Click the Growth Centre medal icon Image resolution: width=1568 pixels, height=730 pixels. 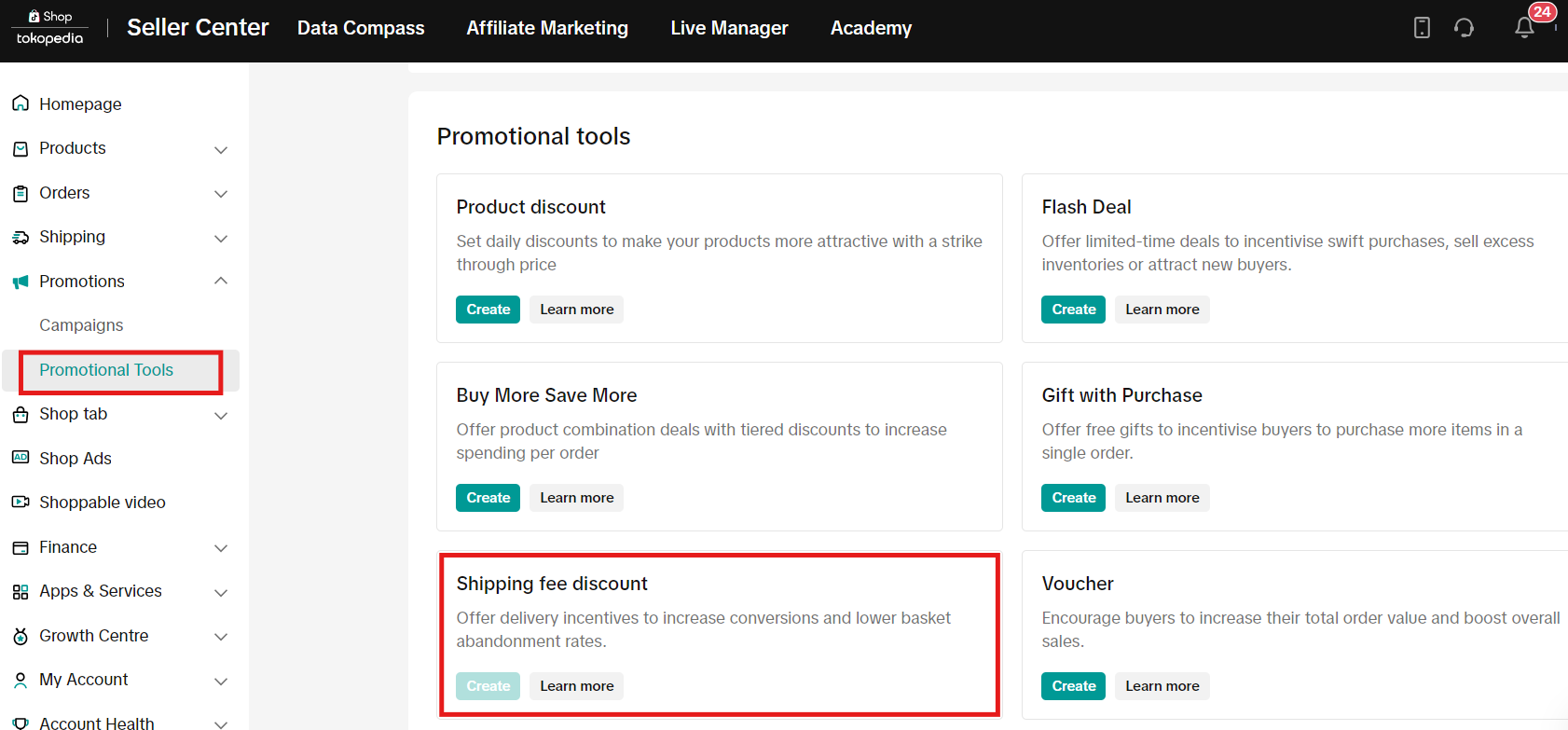click(21, 636)
